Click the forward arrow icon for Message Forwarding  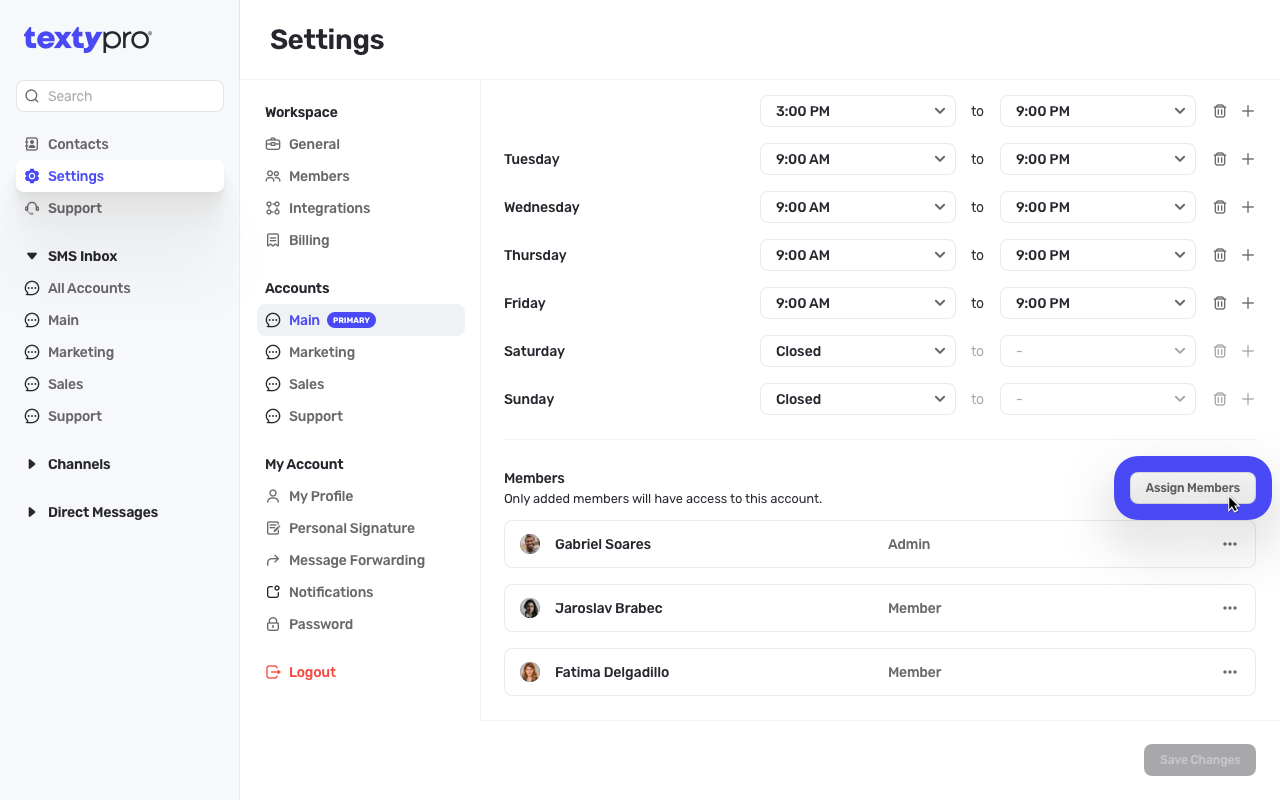pyautogui.click(x=273, y=560)
